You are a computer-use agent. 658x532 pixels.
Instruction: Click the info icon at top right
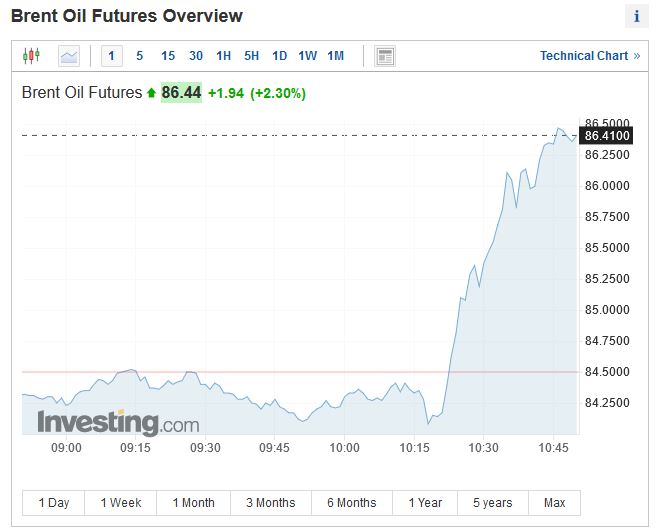(x=637, y=17)
